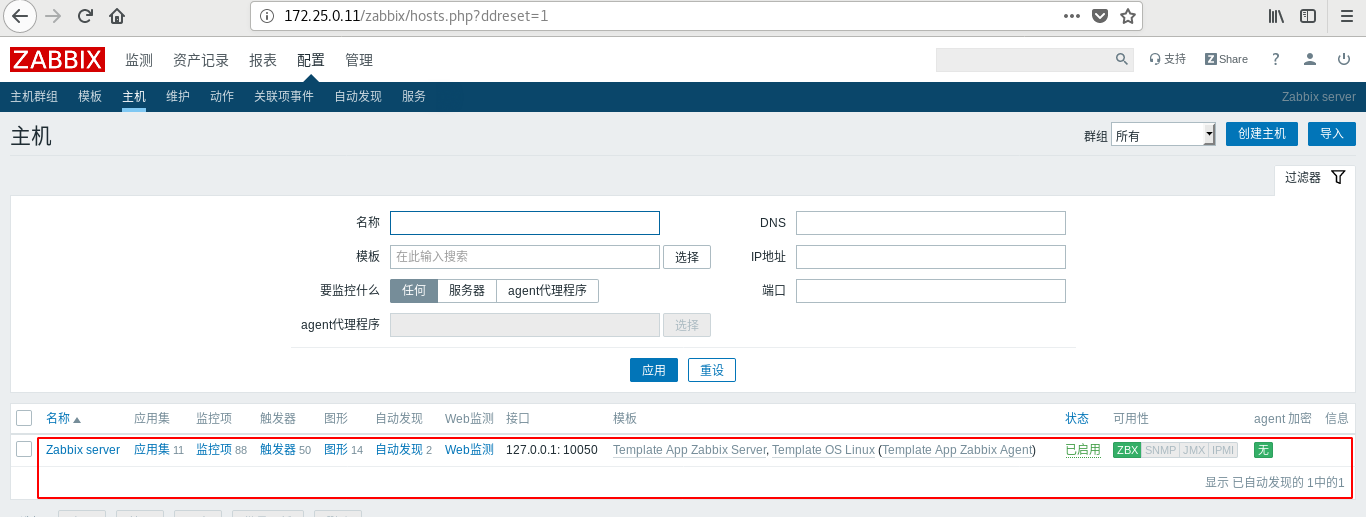Open page actions three-dot menu
This screenshot has width=1366, height=517.
click(1072, 16)
